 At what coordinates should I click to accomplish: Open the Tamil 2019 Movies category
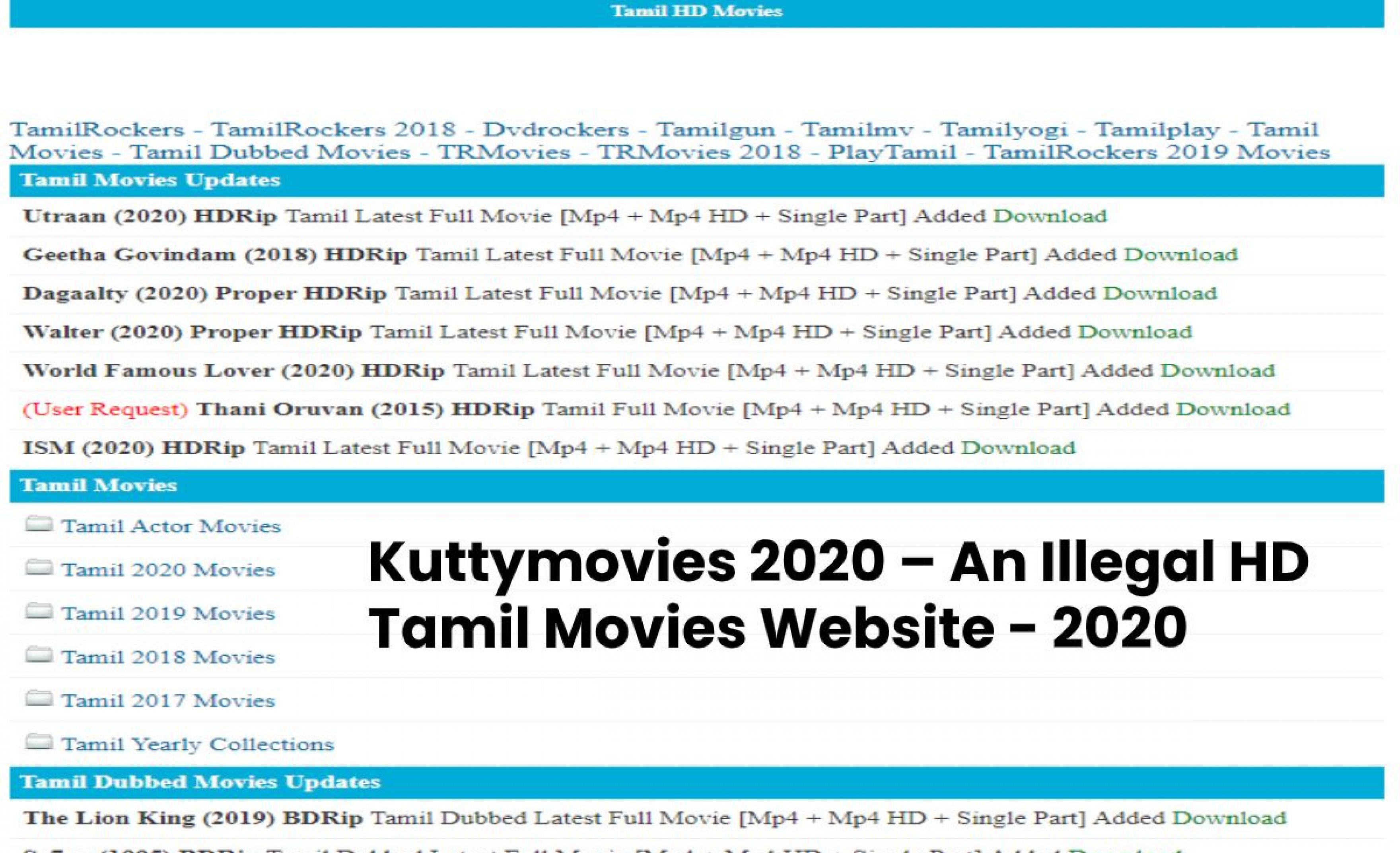point(168,613)
